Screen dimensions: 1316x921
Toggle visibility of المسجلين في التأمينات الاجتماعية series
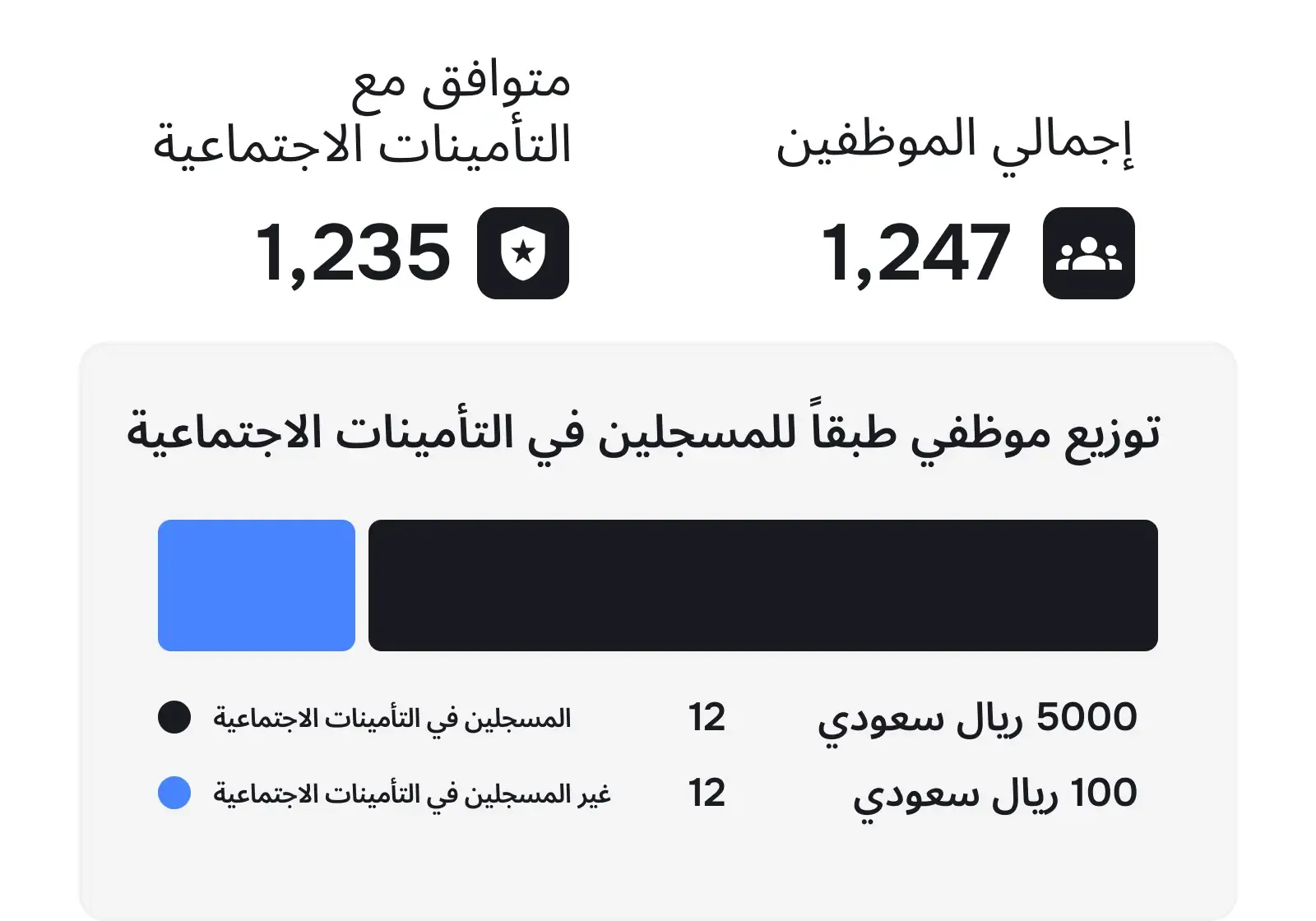point(395,717)
